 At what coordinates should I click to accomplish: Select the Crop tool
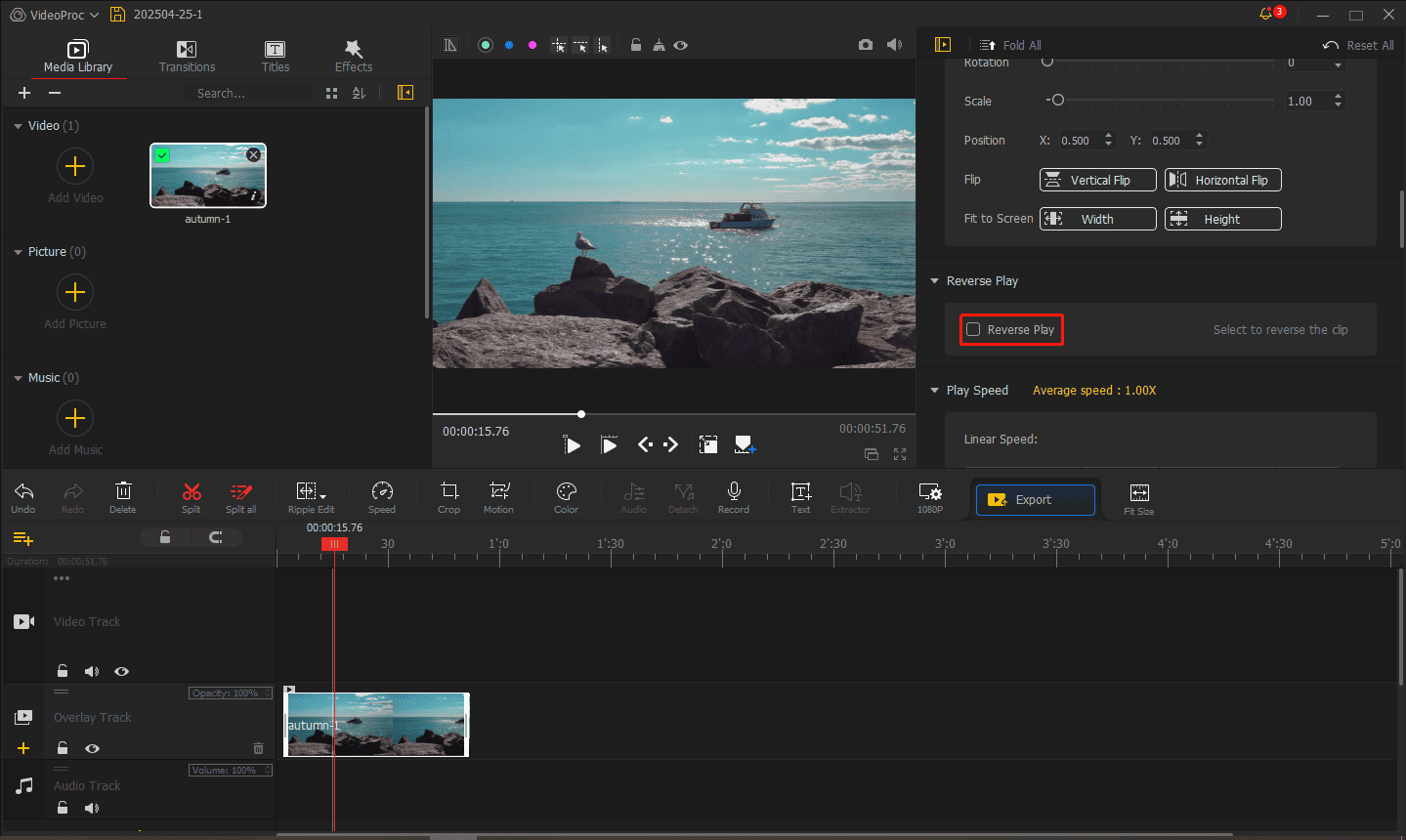click(449, 497)
